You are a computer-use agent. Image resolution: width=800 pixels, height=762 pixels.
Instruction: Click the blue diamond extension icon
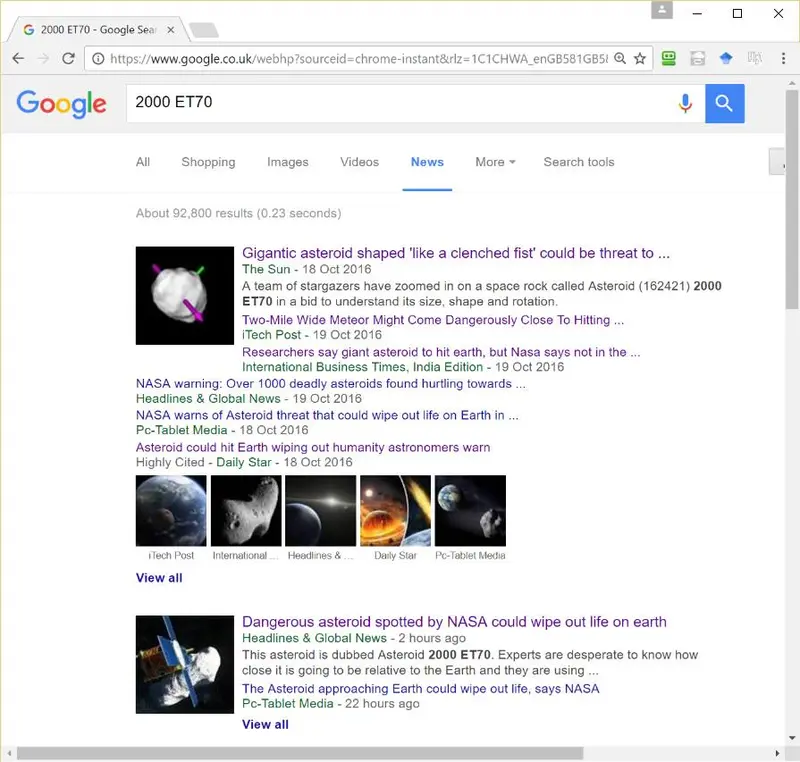(x=726, y=59)
